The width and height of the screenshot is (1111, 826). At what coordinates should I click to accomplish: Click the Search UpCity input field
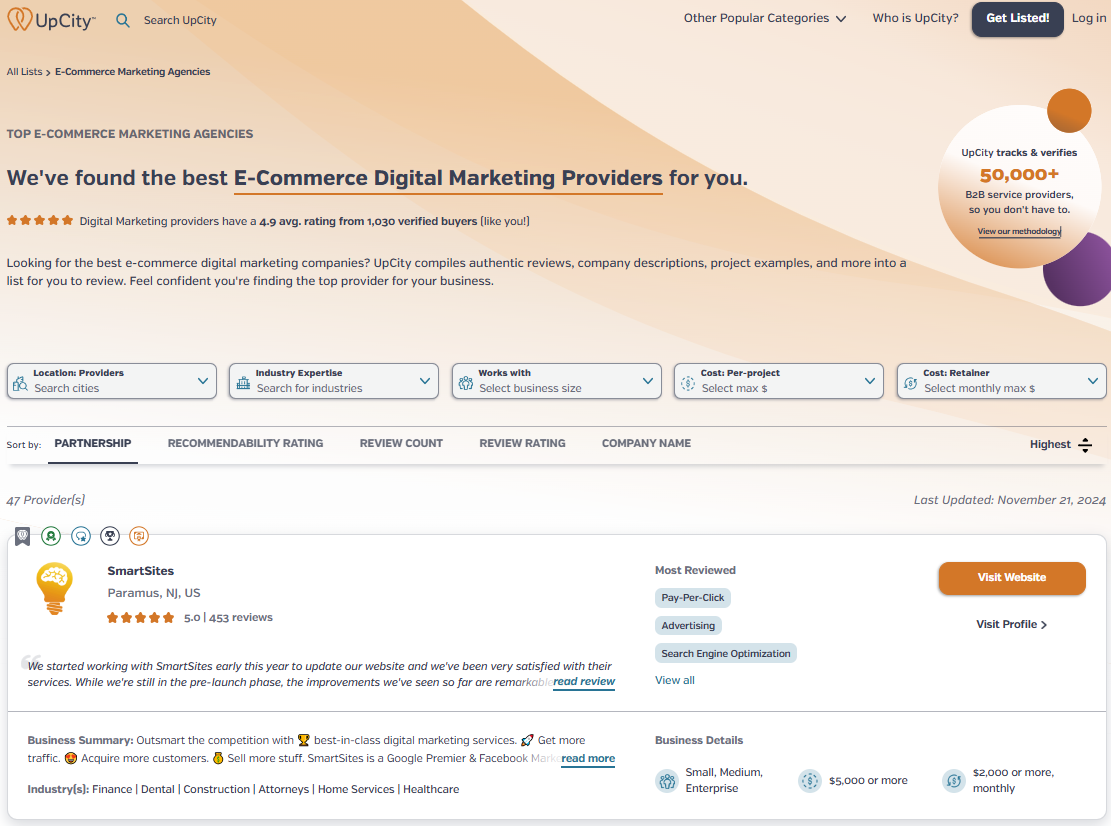click(180, 21)
